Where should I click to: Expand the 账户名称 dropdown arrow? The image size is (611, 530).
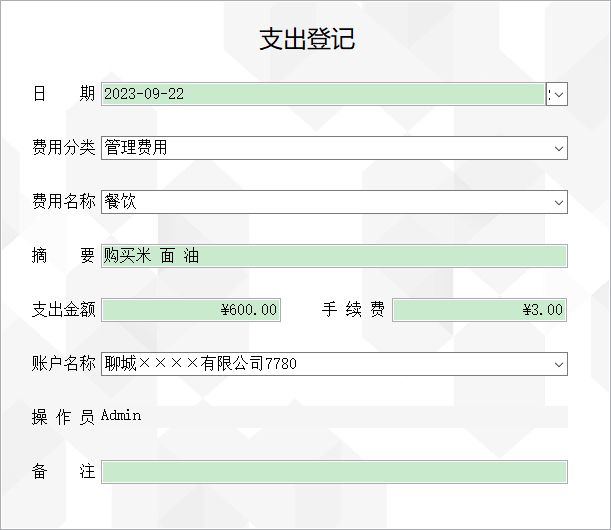coord(559,364)
